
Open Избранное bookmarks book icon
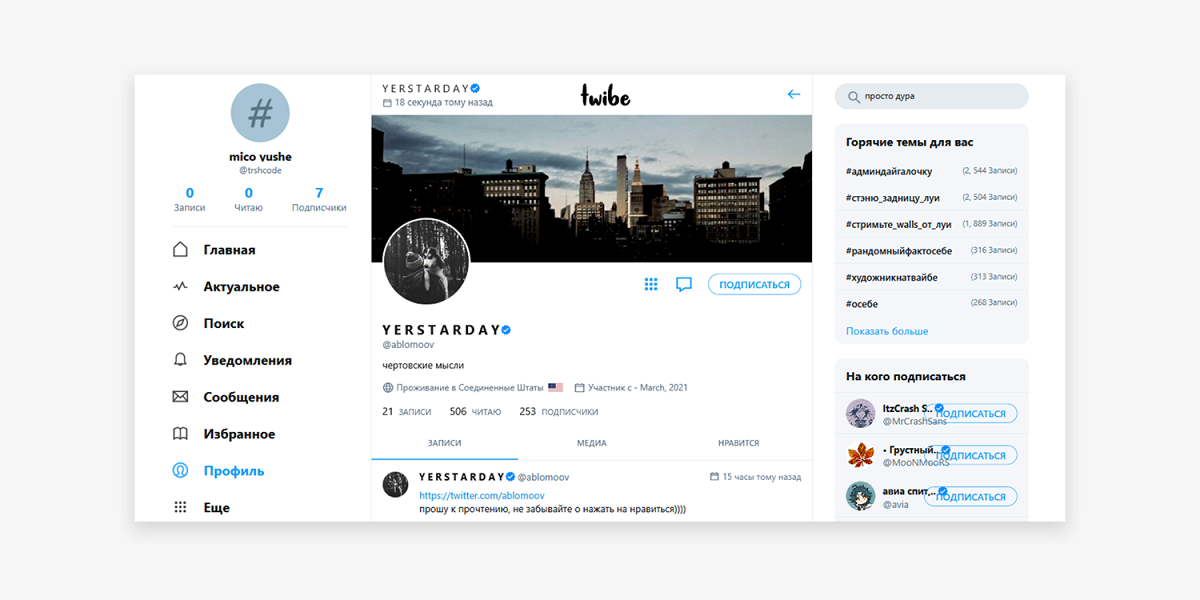click(180, 434)
